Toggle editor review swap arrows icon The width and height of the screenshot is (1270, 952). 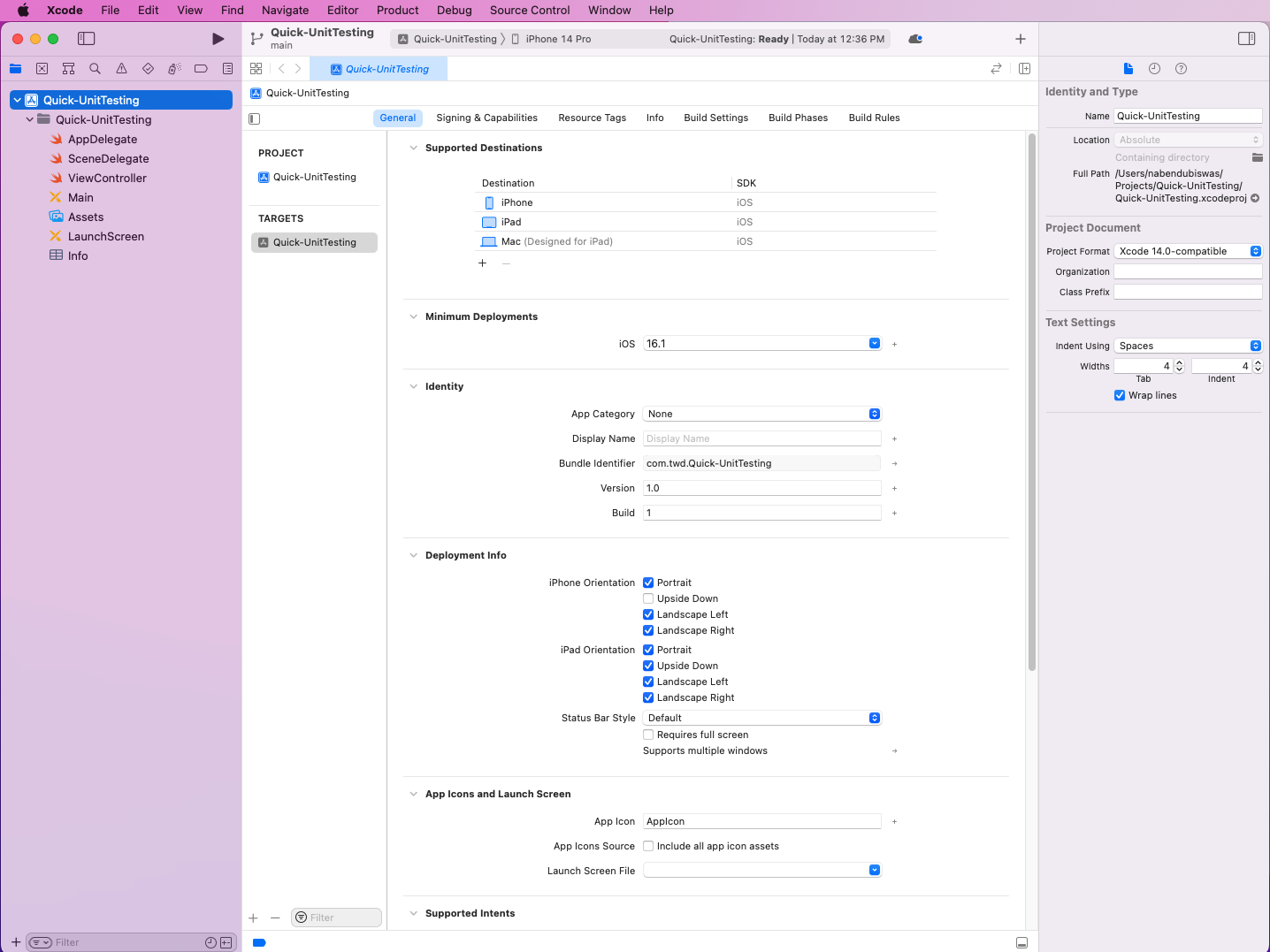(996, 68)
